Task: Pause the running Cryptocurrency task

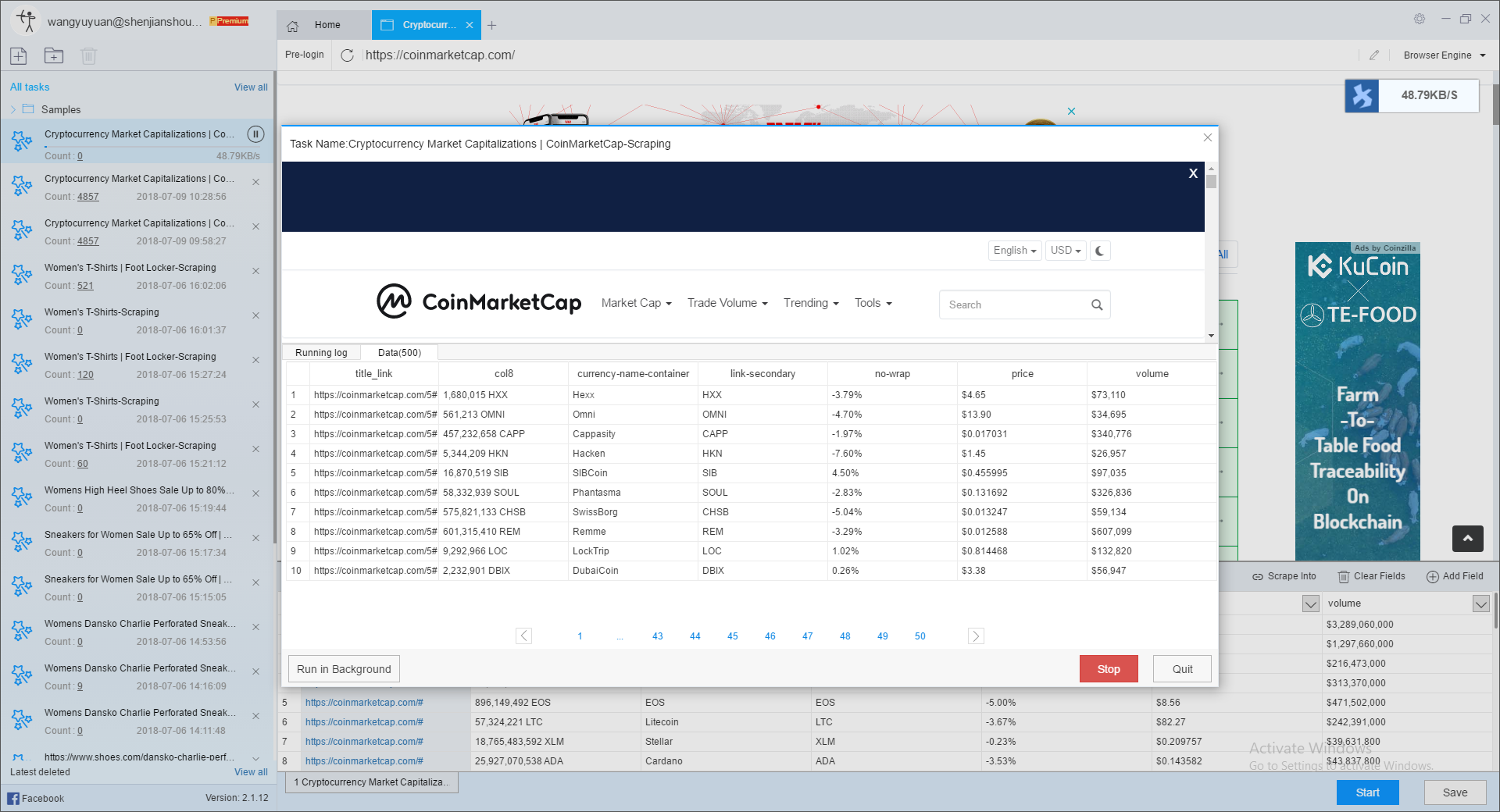Action: 255,134
